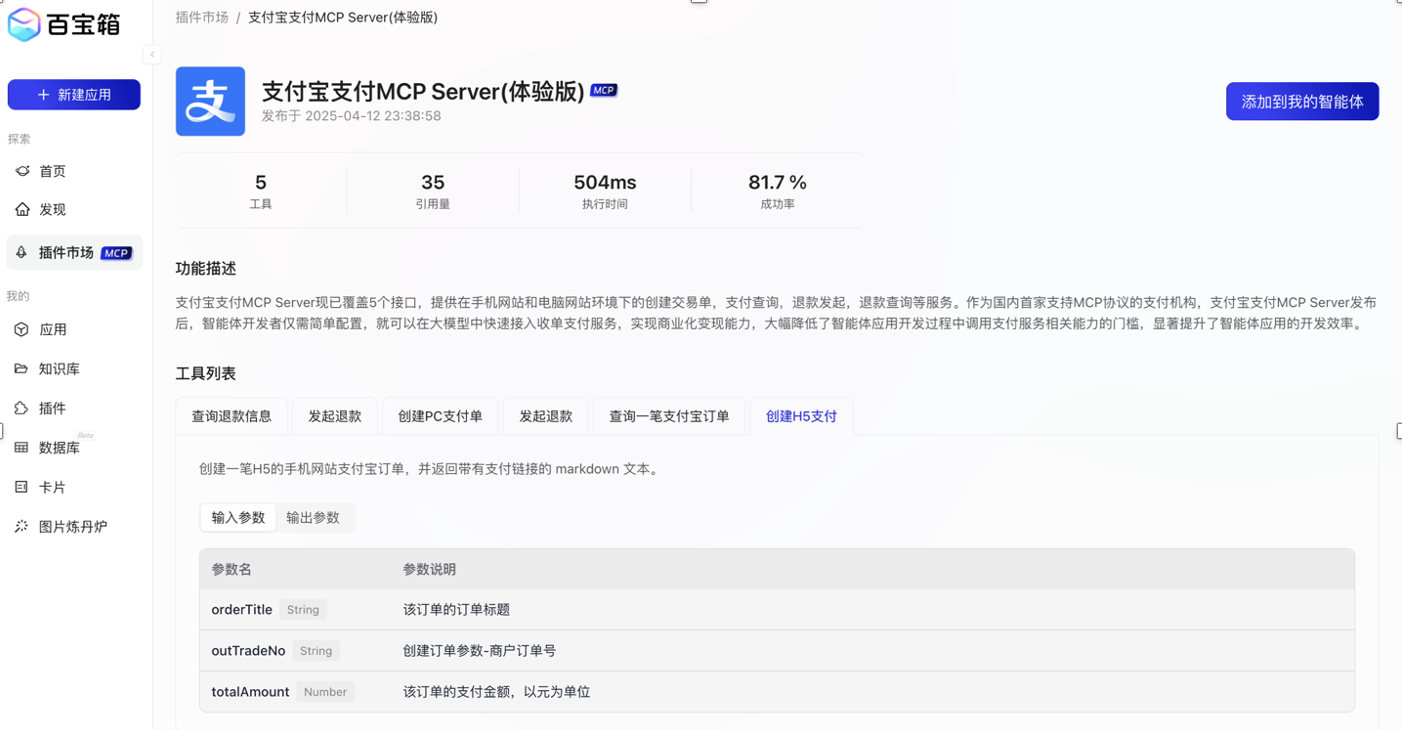Click the 参数名 column header
This screenshot has height=730, width=1402.
point(231,569)
